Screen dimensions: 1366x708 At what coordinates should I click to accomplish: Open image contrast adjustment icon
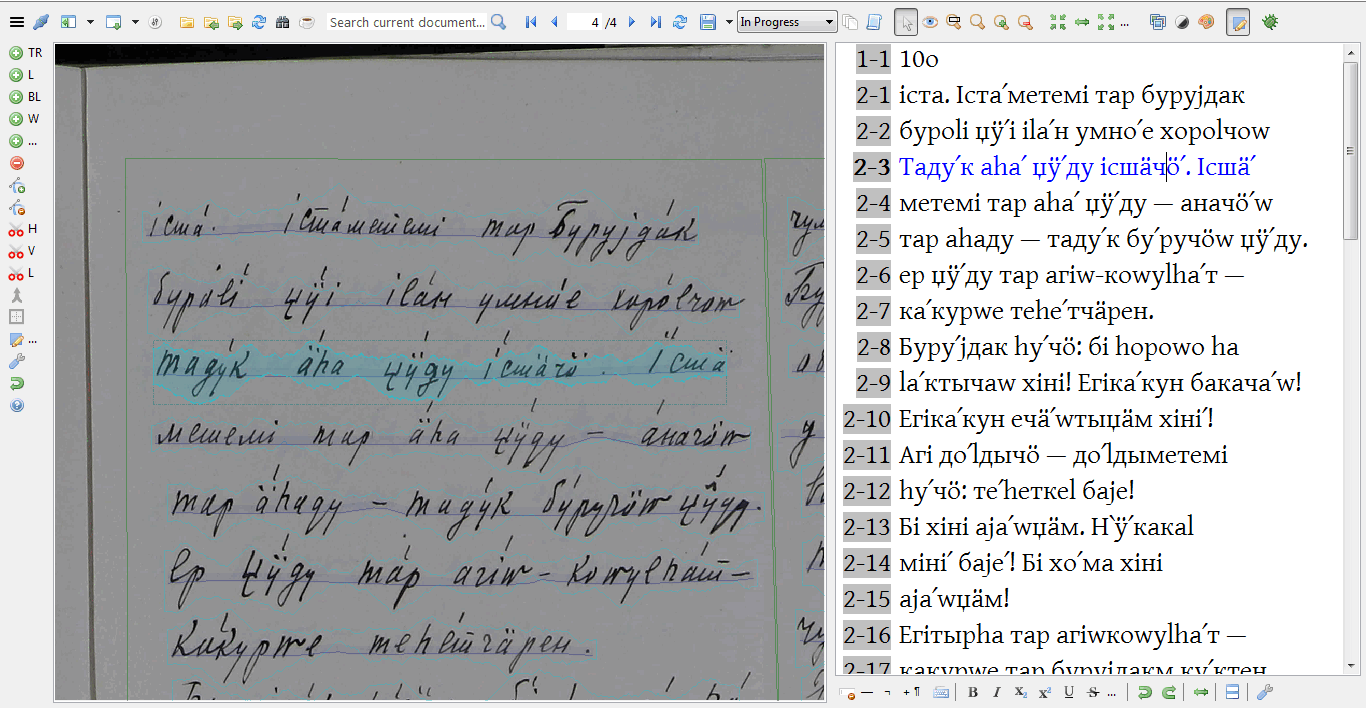pos(1182,22)
